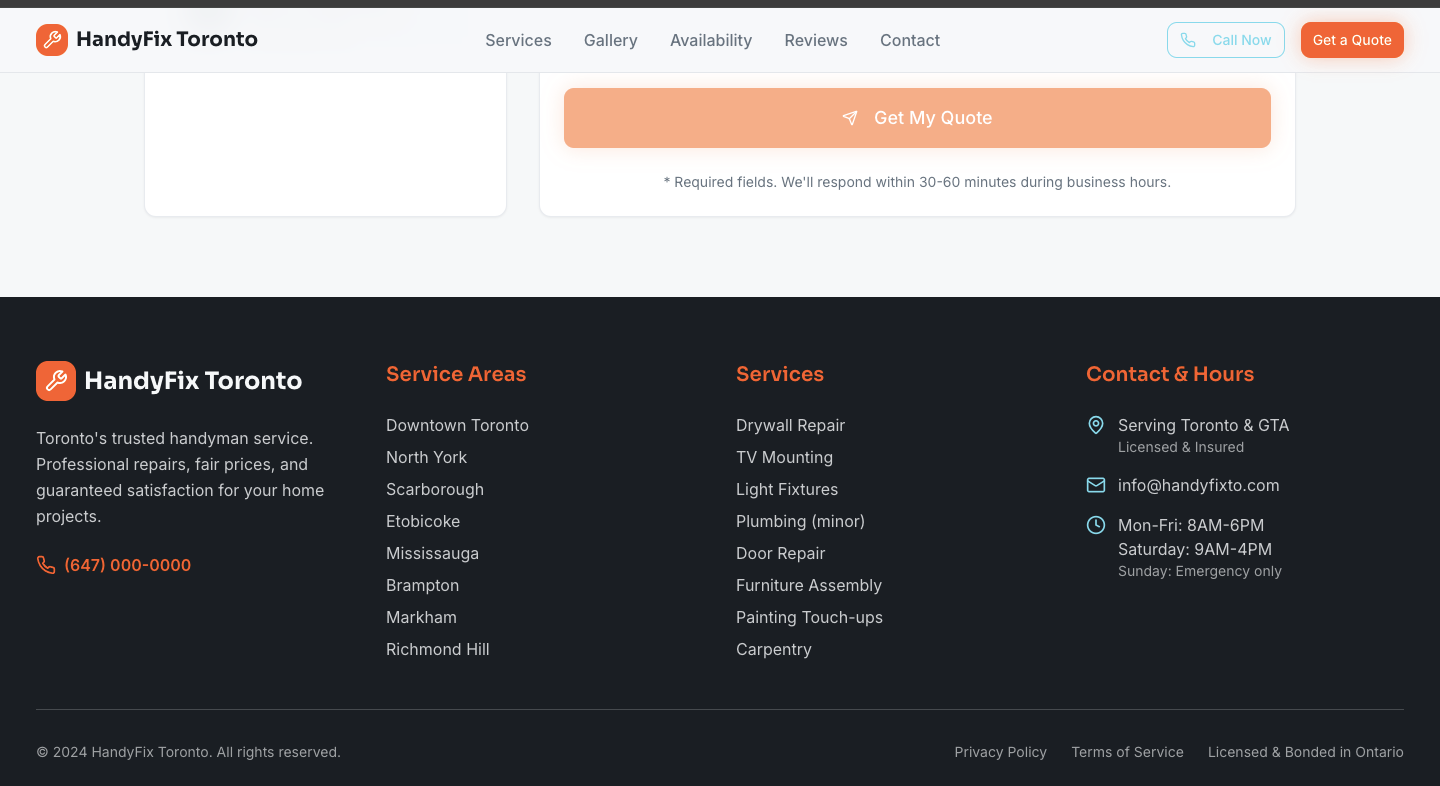Screen dimensions: 1440x786
Task: Open the Services nav menu item
Action: 518,40
